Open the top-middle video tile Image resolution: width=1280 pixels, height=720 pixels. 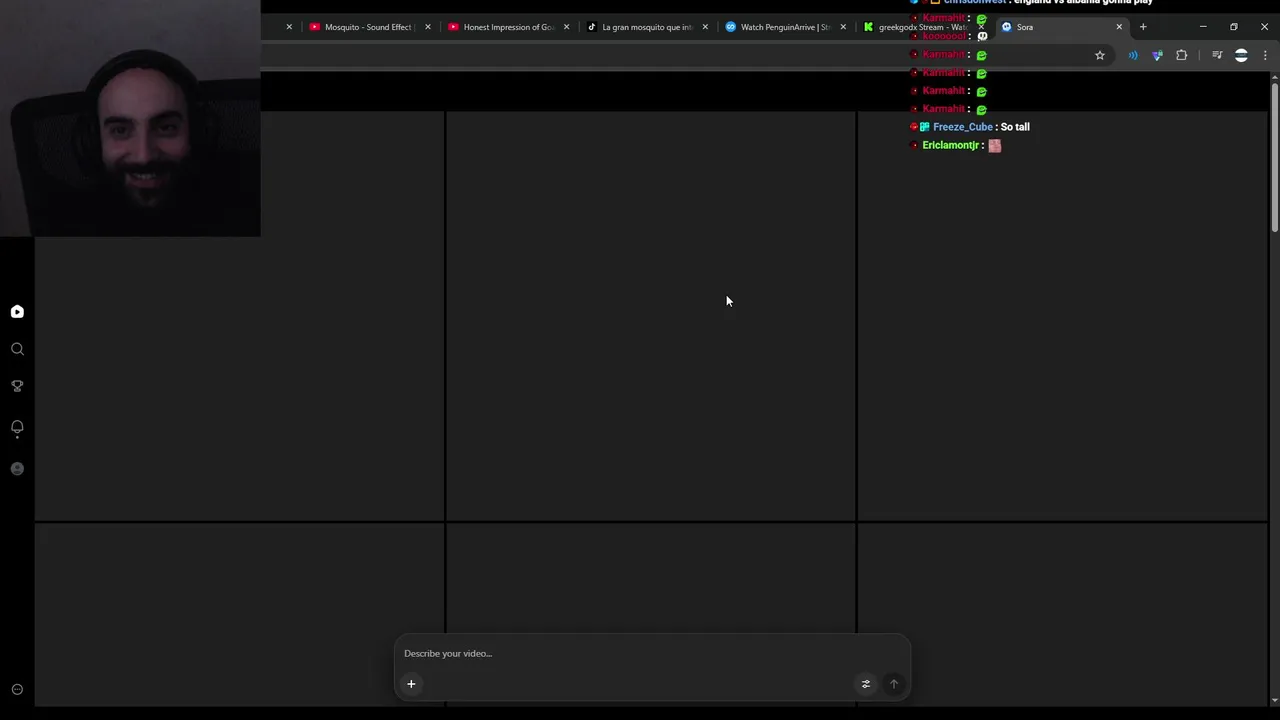650,315
